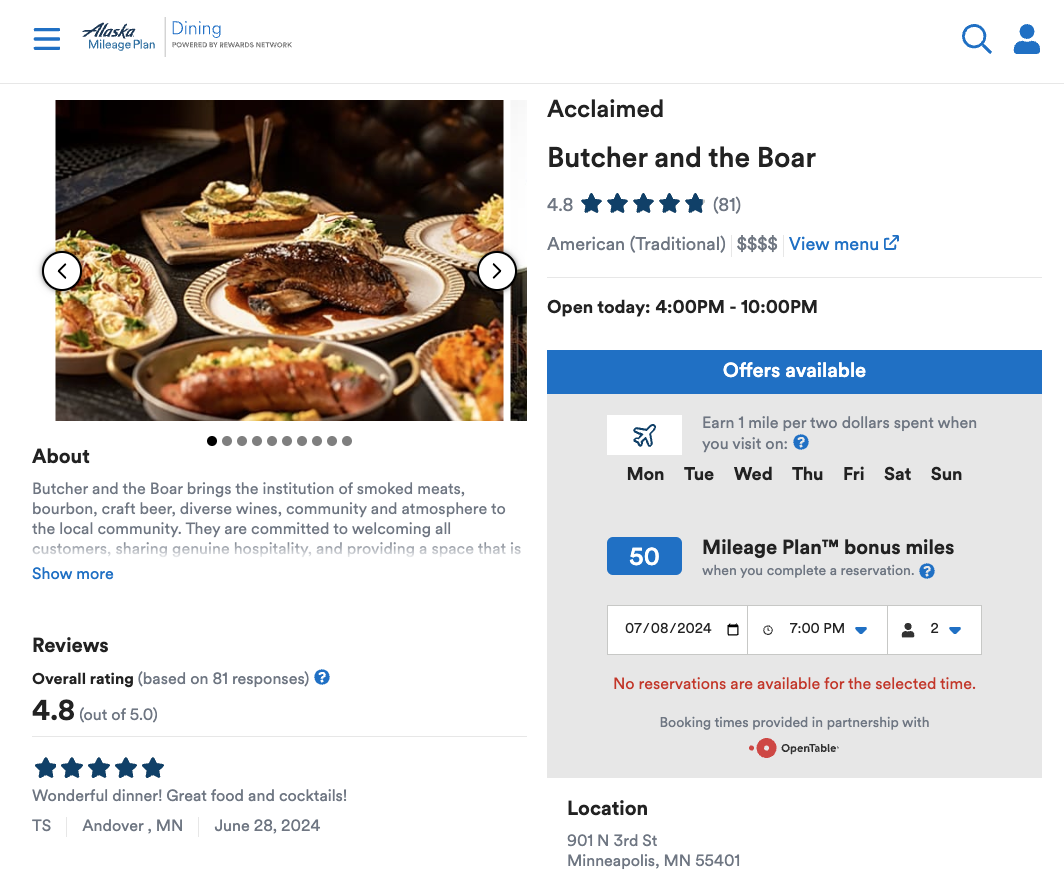The height and width of the screenshot is (871, 1064).
Task: Click the fifth star in the rating row
Action: tap(695, 202)
